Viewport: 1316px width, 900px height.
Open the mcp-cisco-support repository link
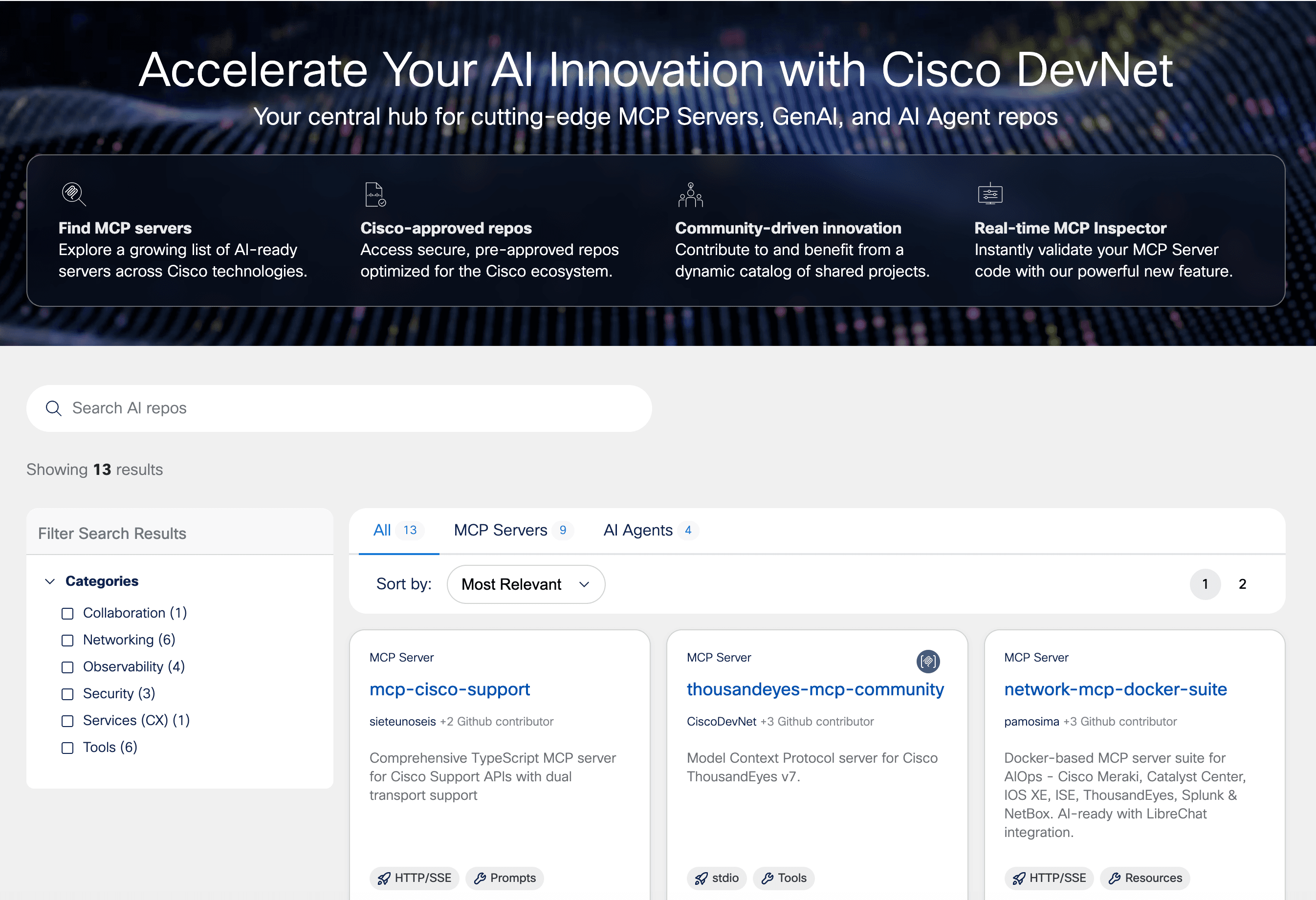pyautogui.click(x=450, y=689)
